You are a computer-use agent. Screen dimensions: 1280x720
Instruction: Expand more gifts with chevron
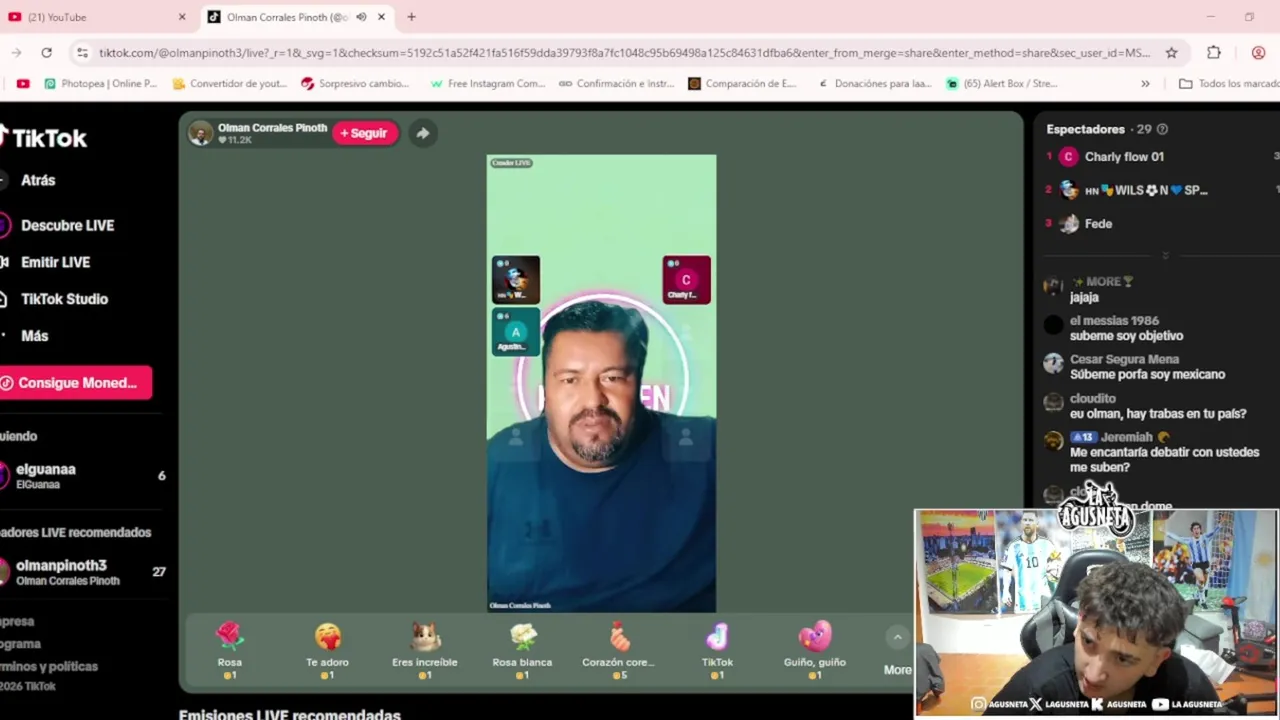click(897, 637)
